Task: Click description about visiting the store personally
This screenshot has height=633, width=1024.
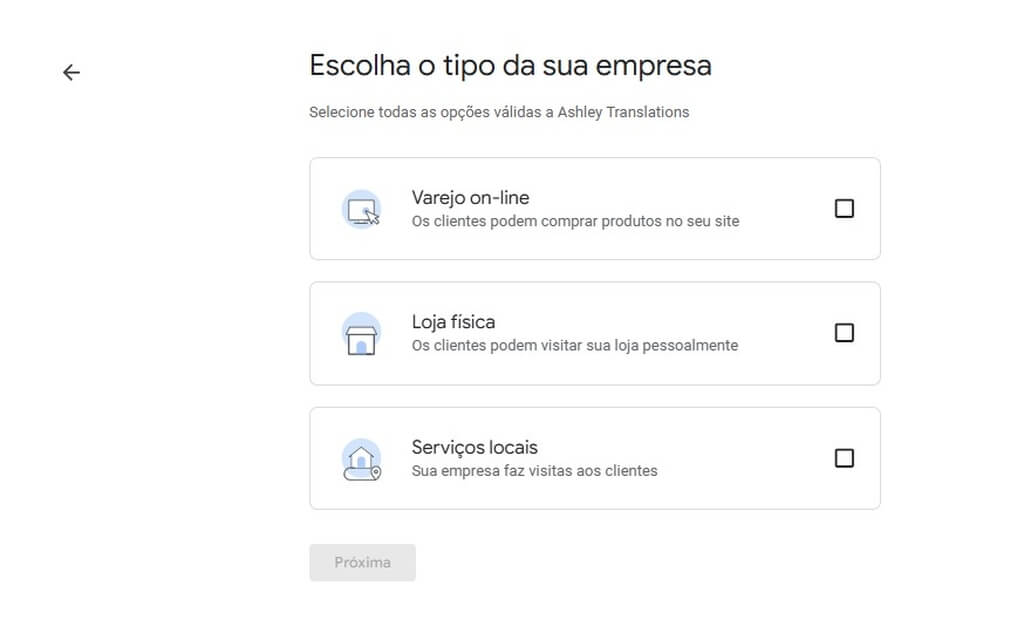Action: pyautogui.click(x=575, y=346)
